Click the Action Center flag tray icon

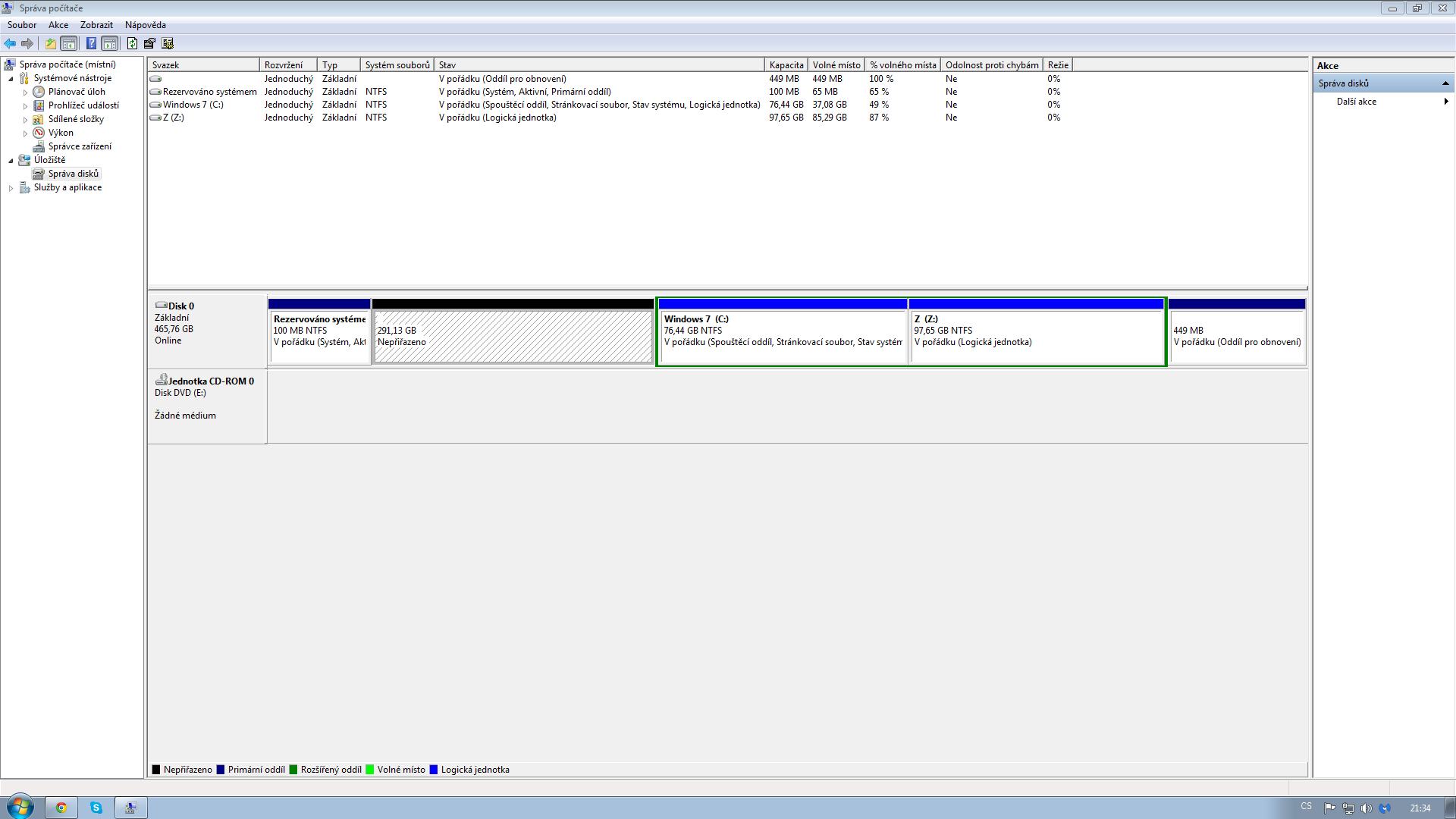point(1329,808)
